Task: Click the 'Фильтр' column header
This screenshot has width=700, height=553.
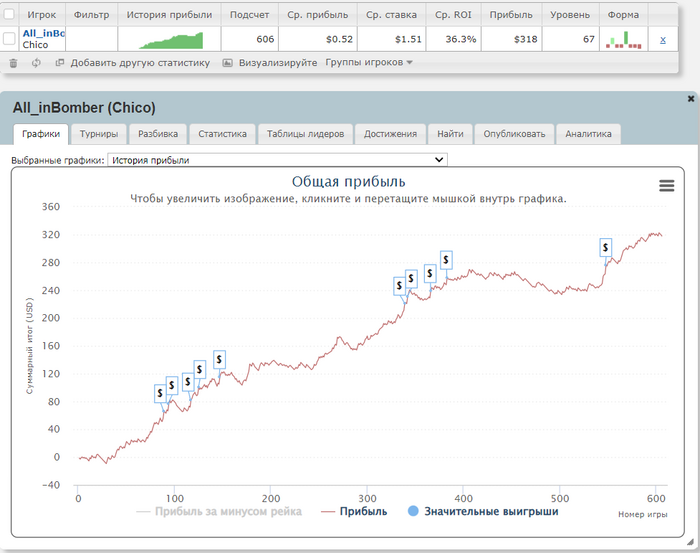Action: click(x=92, y=15)
